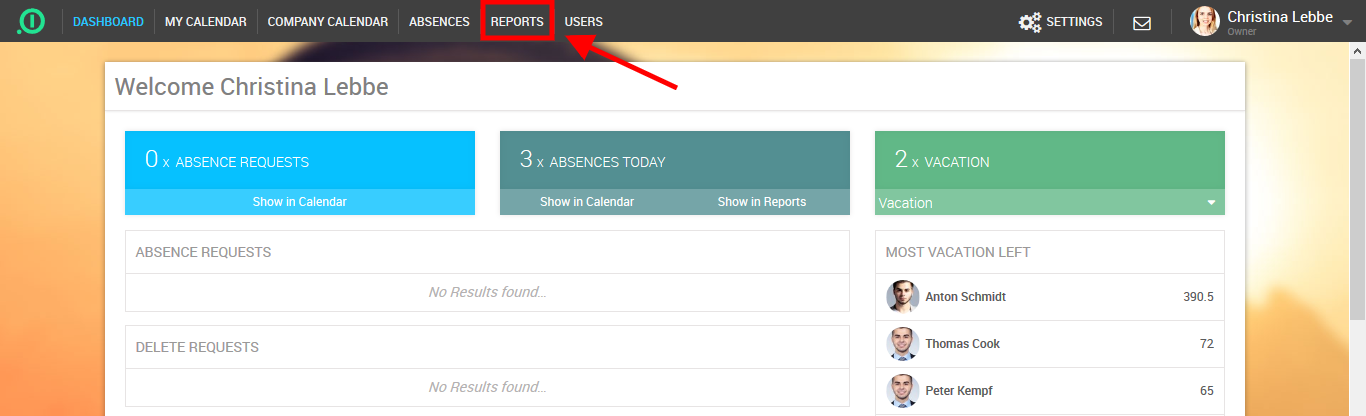Viewport: 1366px width, 416px height.
Task: Show absence requests in calendar
Action: [x=299, y=202]
